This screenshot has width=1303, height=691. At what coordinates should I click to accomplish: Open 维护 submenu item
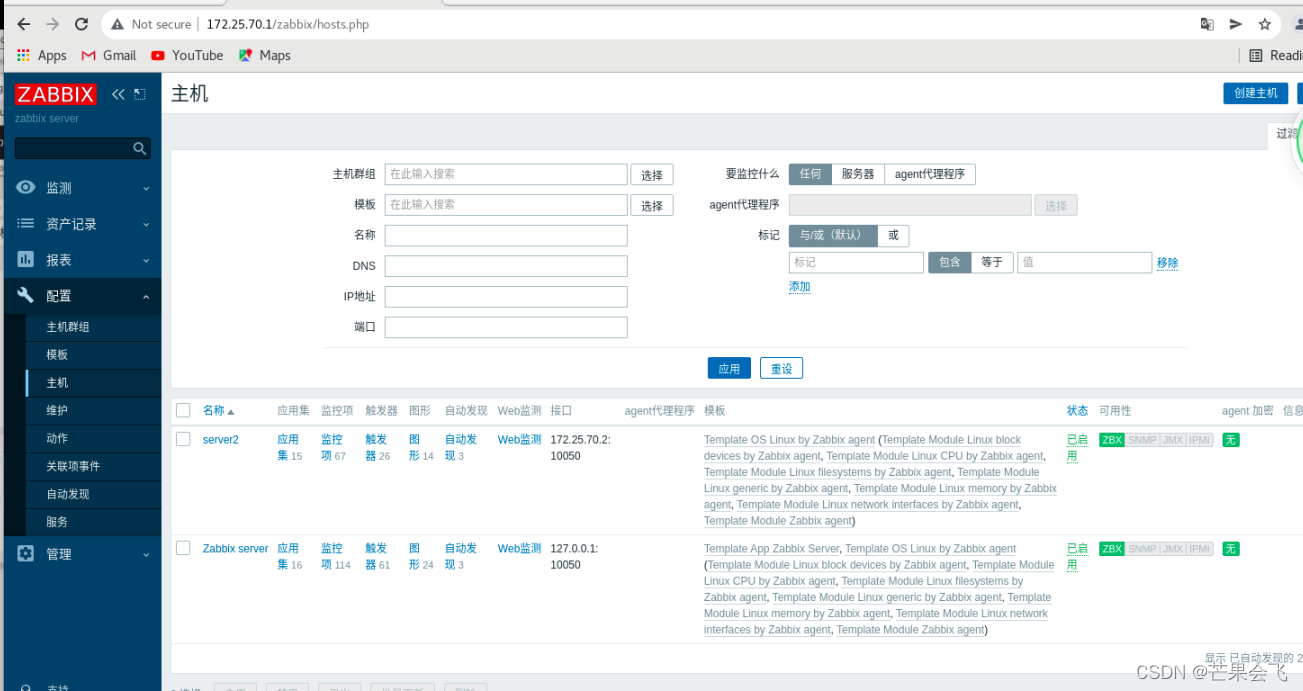pos(57,411)
